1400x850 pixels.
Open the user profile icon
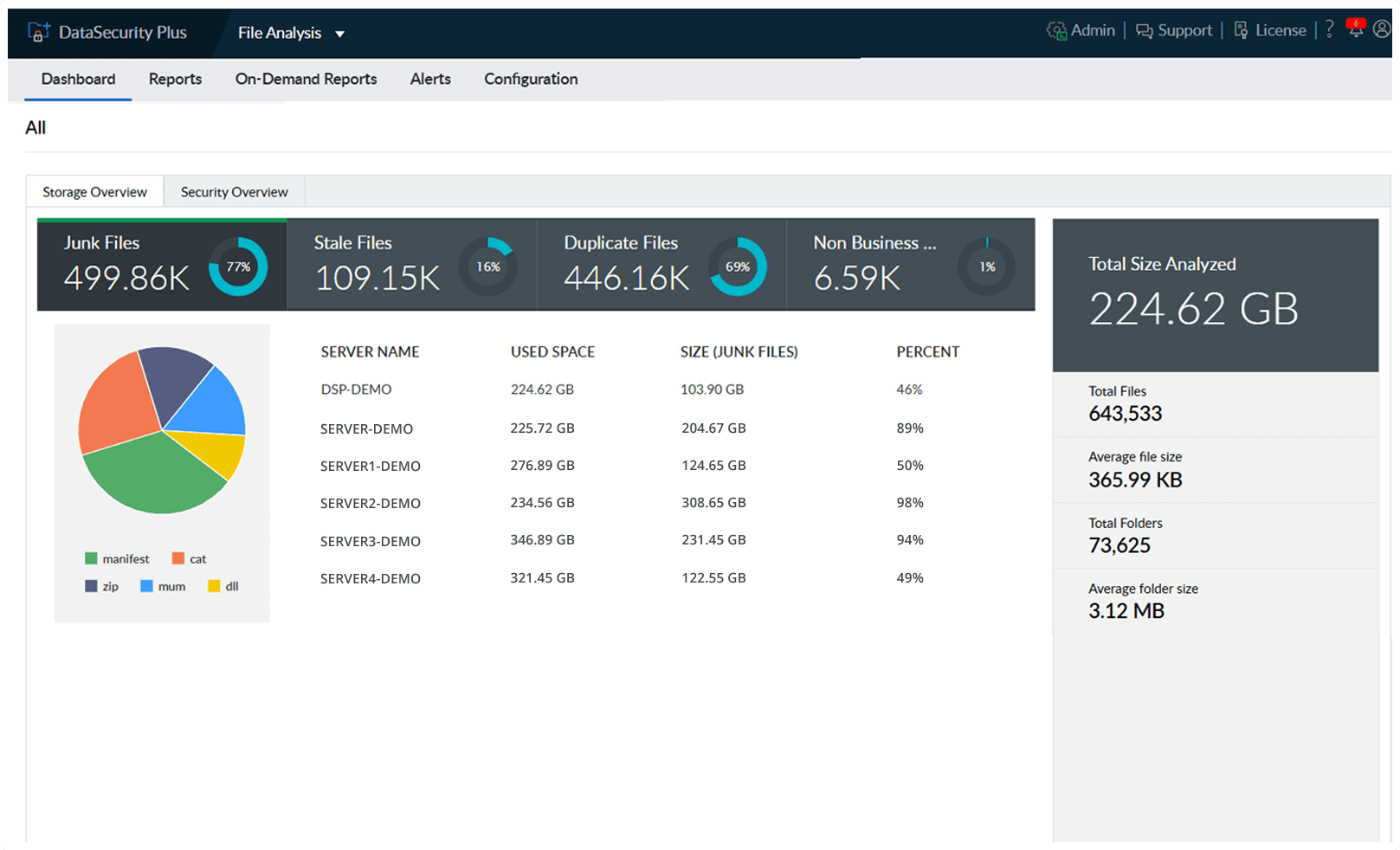[1382, 29]
